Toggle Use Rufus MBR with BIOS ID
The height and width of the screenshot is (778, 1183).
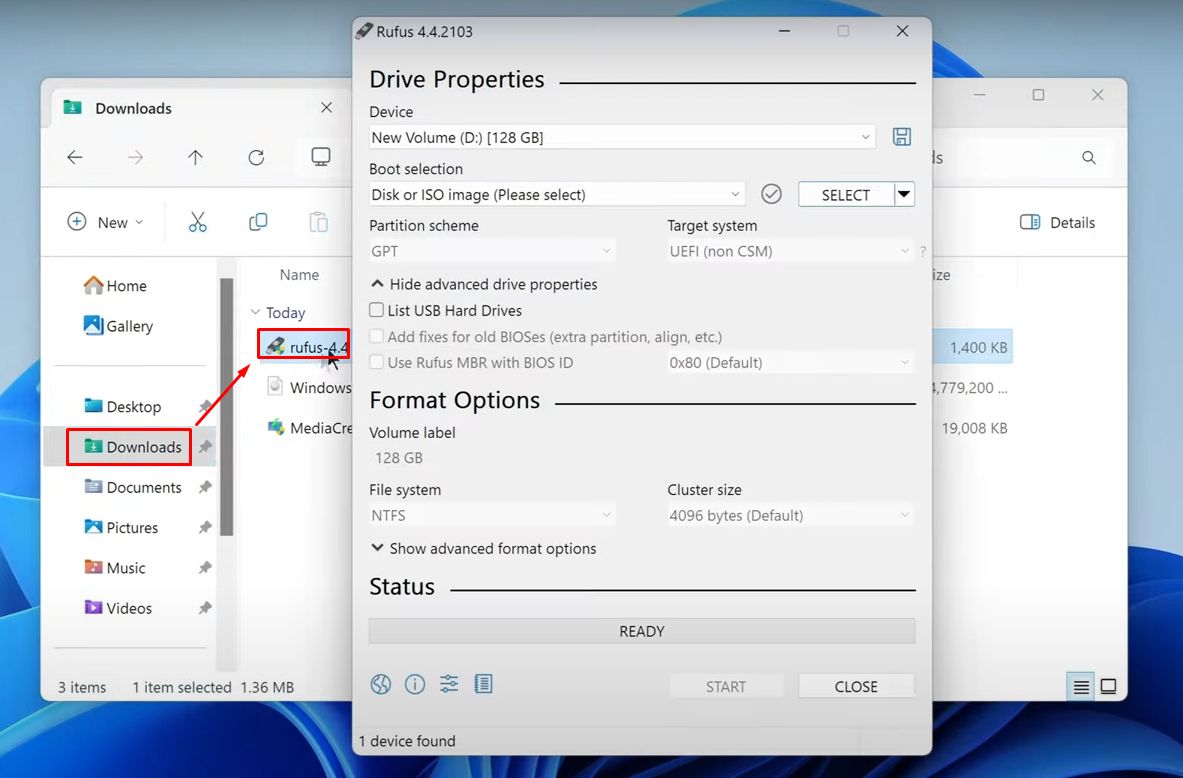[376, 362]
